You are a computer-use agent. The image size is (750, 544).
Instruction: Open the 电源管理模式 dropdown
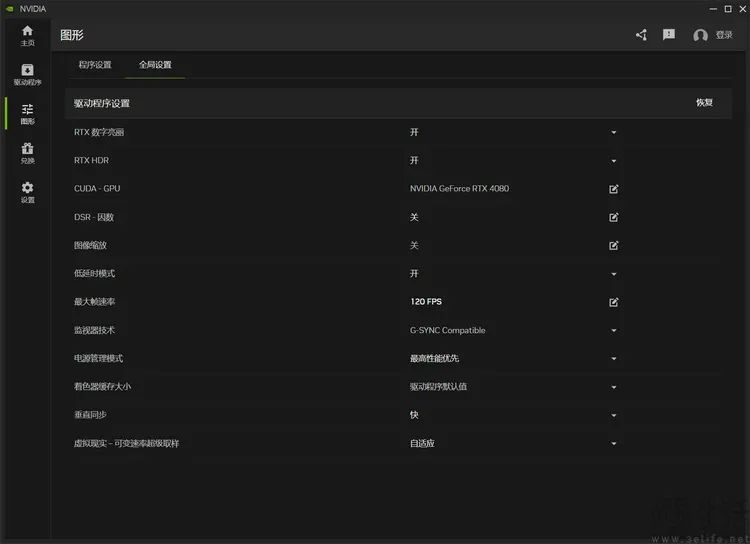pos(614,359)
